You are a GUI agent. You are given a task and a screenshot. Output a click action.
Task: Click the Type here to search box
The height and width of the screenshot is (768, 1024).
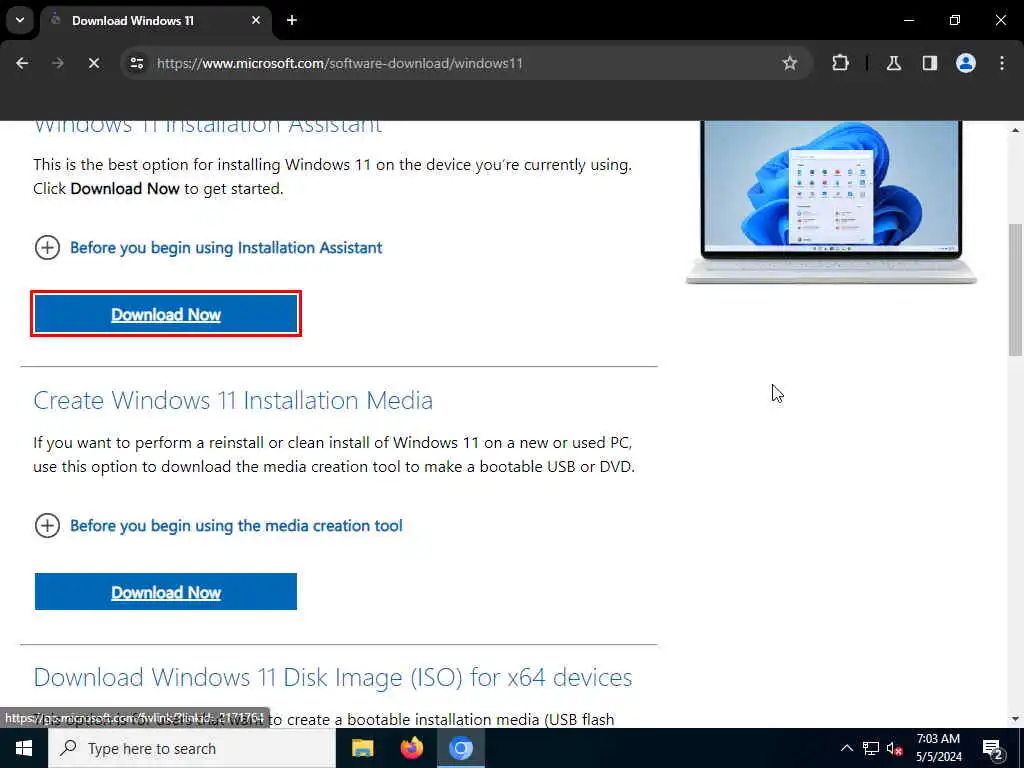[191, 748]
